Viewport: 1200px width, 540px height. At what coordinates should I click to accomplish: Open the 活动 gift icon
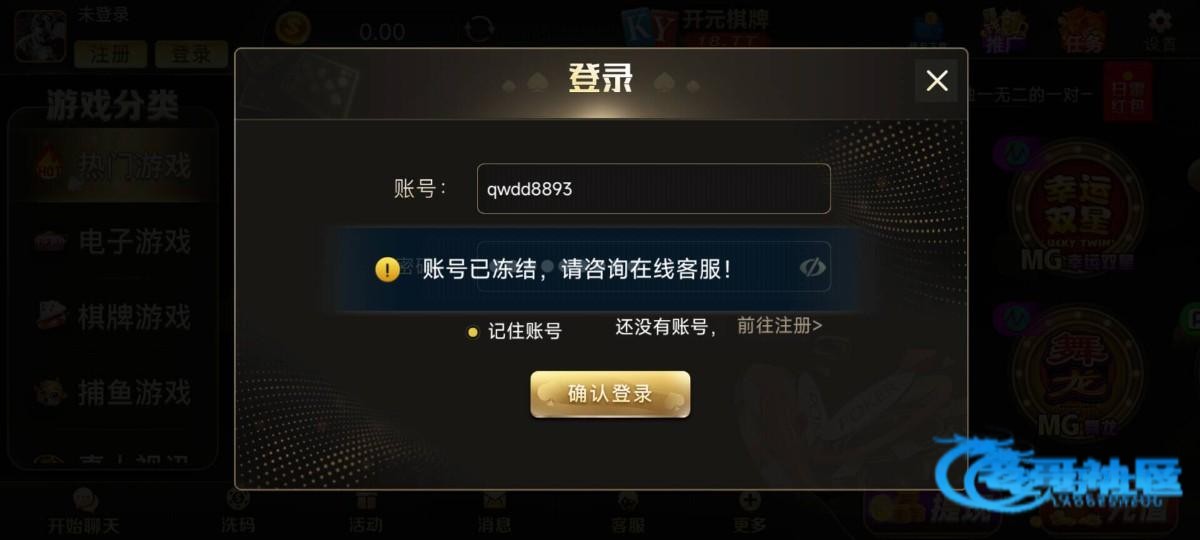tap(366, 512)
